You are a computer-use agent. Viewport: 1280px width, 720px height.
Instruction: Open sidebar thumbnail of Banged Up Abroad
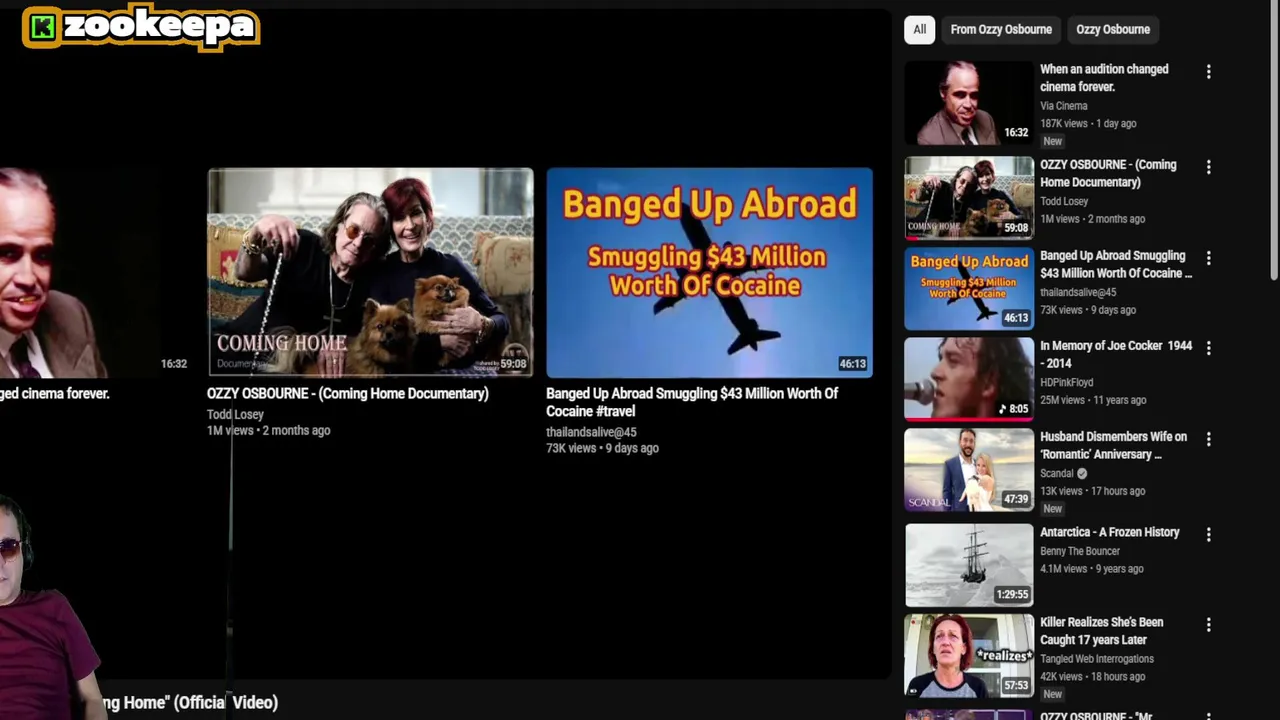(969, 288)
